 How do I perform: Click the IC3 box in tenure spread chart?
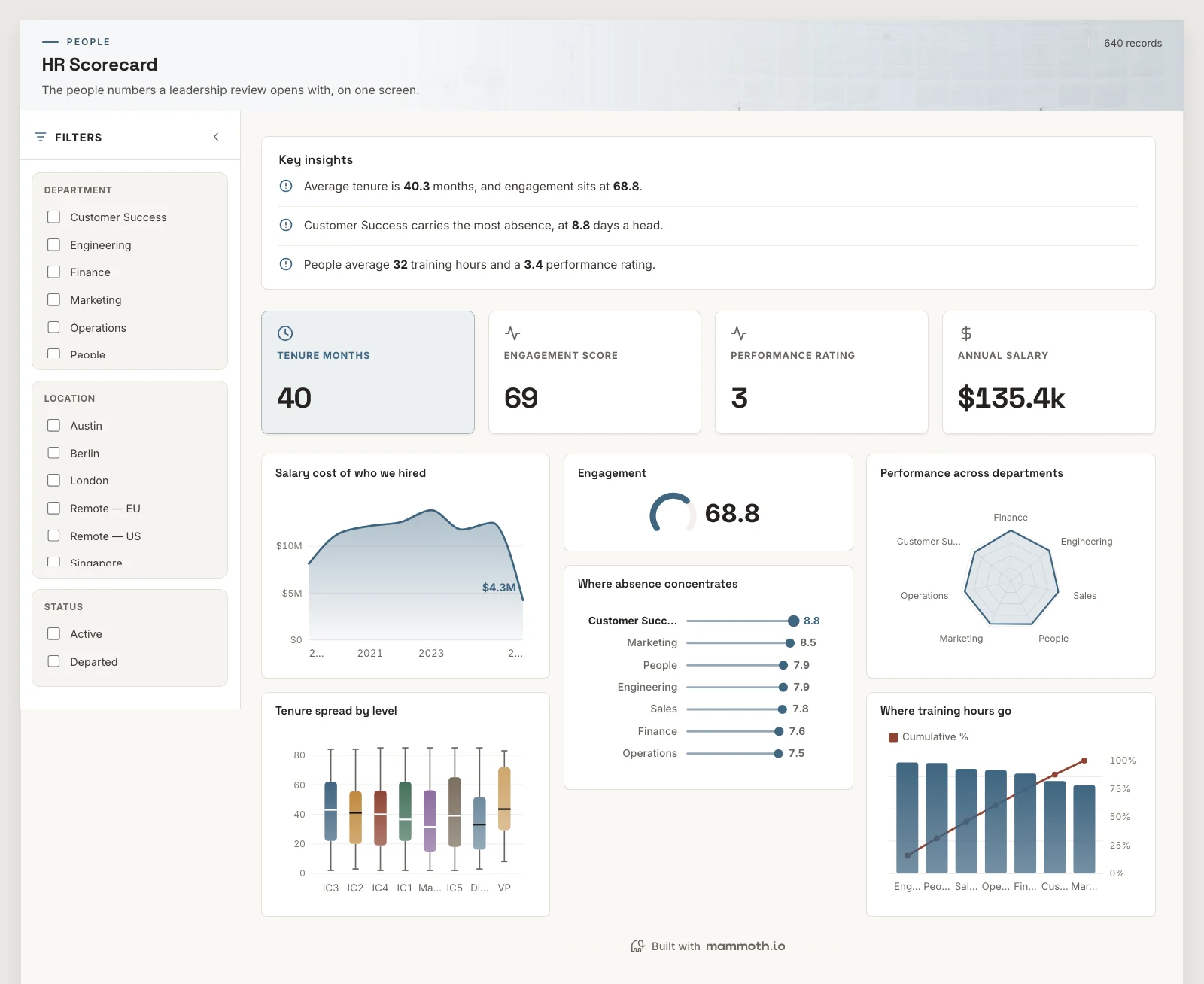330,811
